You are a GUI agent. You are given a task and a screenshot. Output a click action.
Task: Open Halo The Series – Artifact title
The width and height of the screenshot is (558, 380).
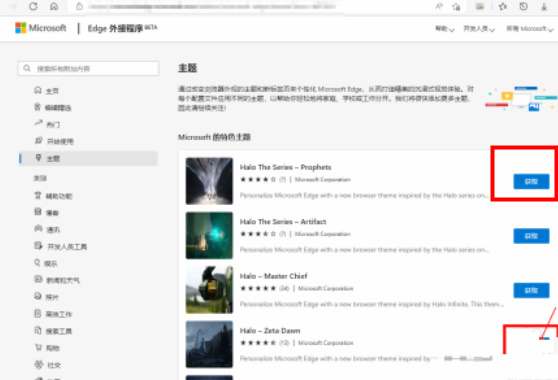[283, 222]
